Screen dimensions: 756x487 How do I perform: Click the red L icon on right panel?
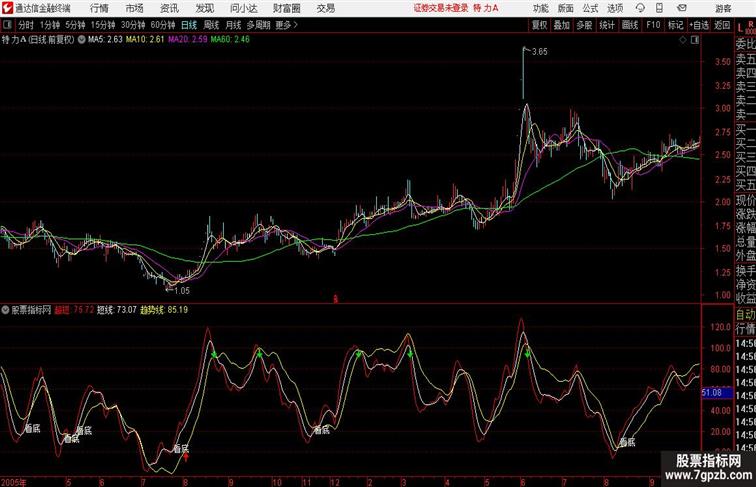(740, 28)
